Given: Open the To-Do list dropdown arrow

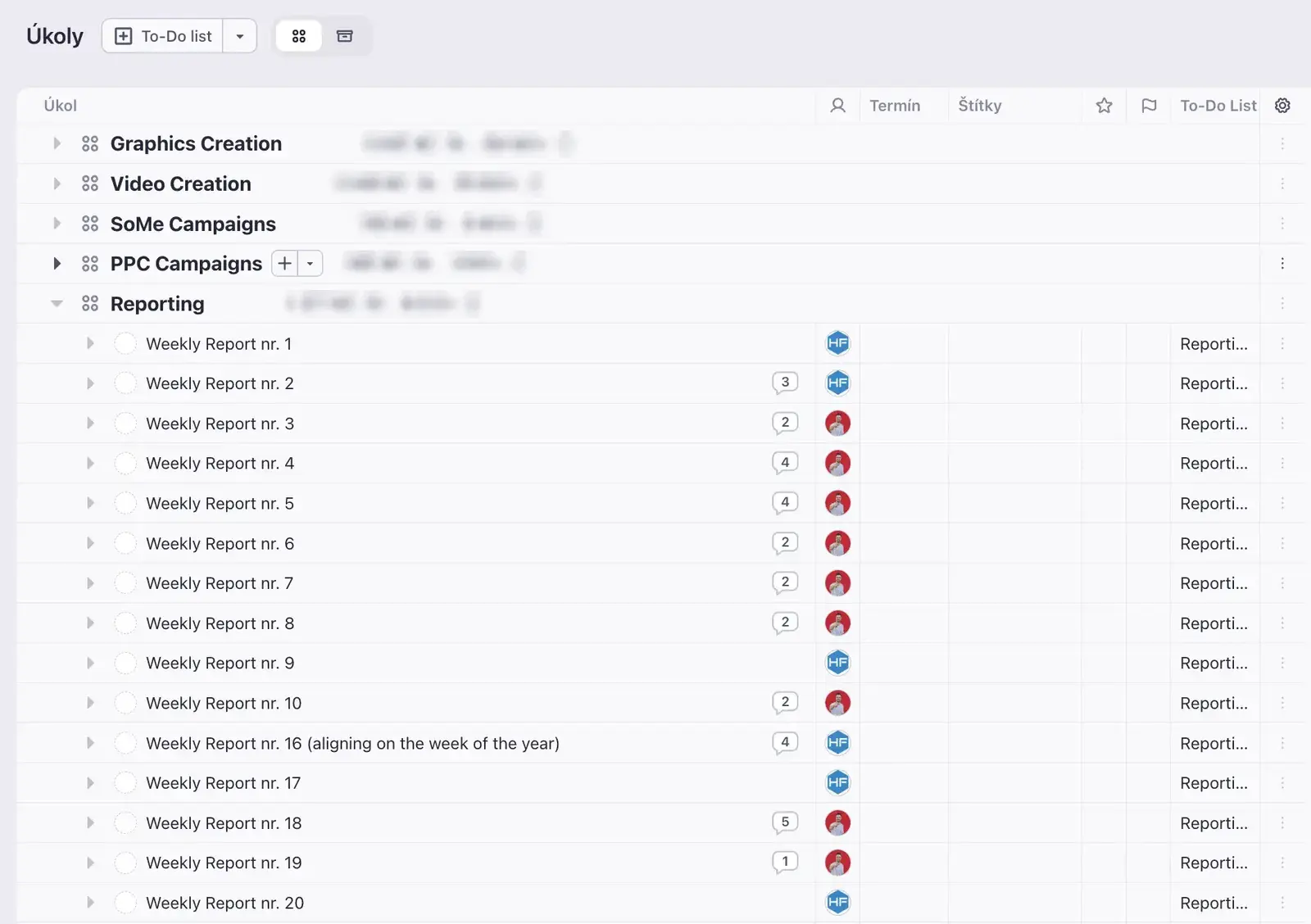Looking at the screenshot, I should [239, 36].
